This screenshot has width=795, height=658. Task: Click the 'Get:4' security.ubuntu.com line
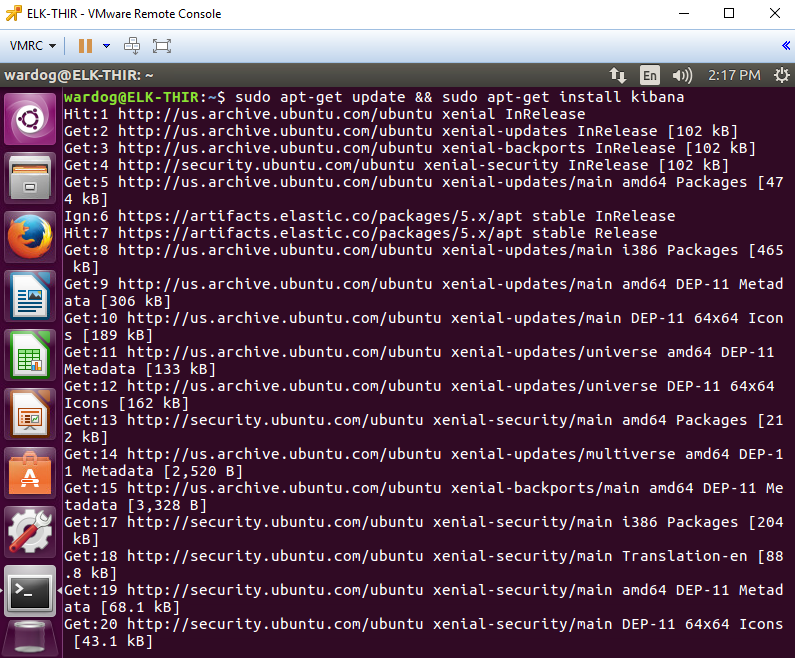(396, 165)
